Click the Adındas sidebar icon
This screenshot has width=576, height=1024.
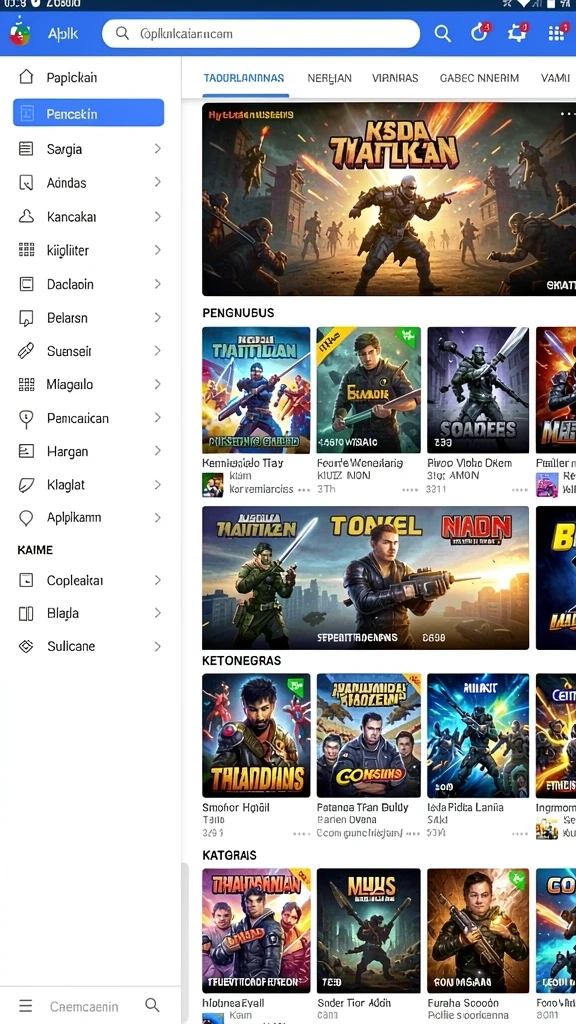pos(26,183)
